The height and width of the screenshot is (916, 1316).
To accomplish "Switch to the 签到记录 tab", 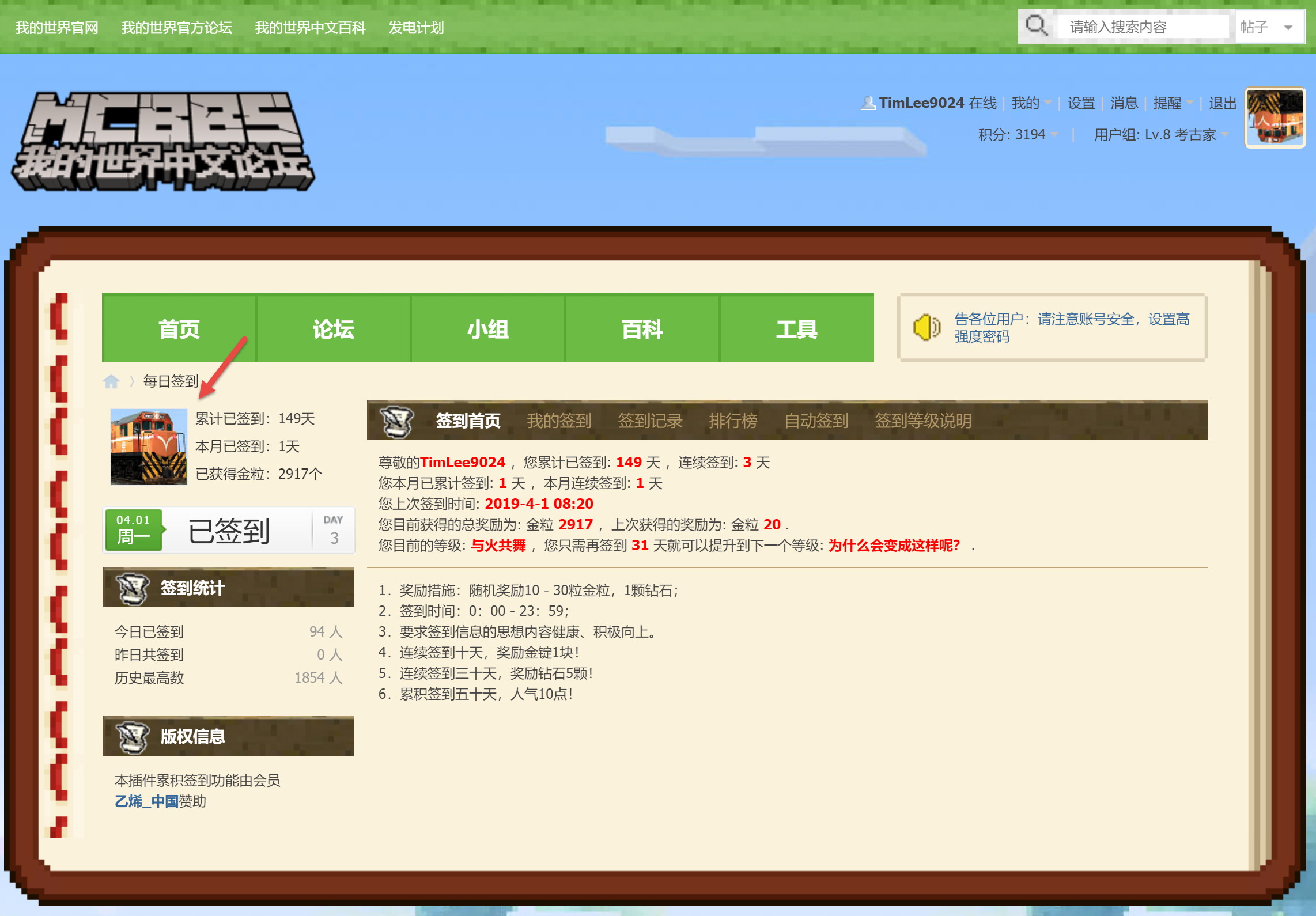I will point(650,421).
